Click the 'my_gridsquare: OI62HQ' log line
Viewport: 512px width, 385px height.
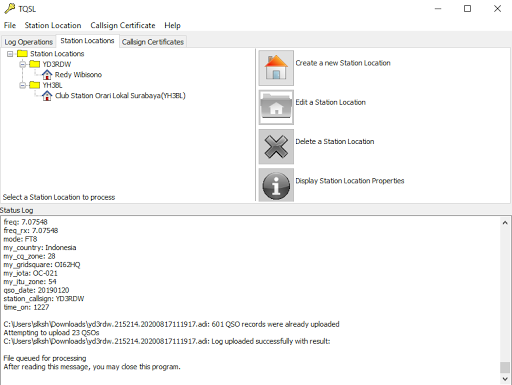point(42,265)
